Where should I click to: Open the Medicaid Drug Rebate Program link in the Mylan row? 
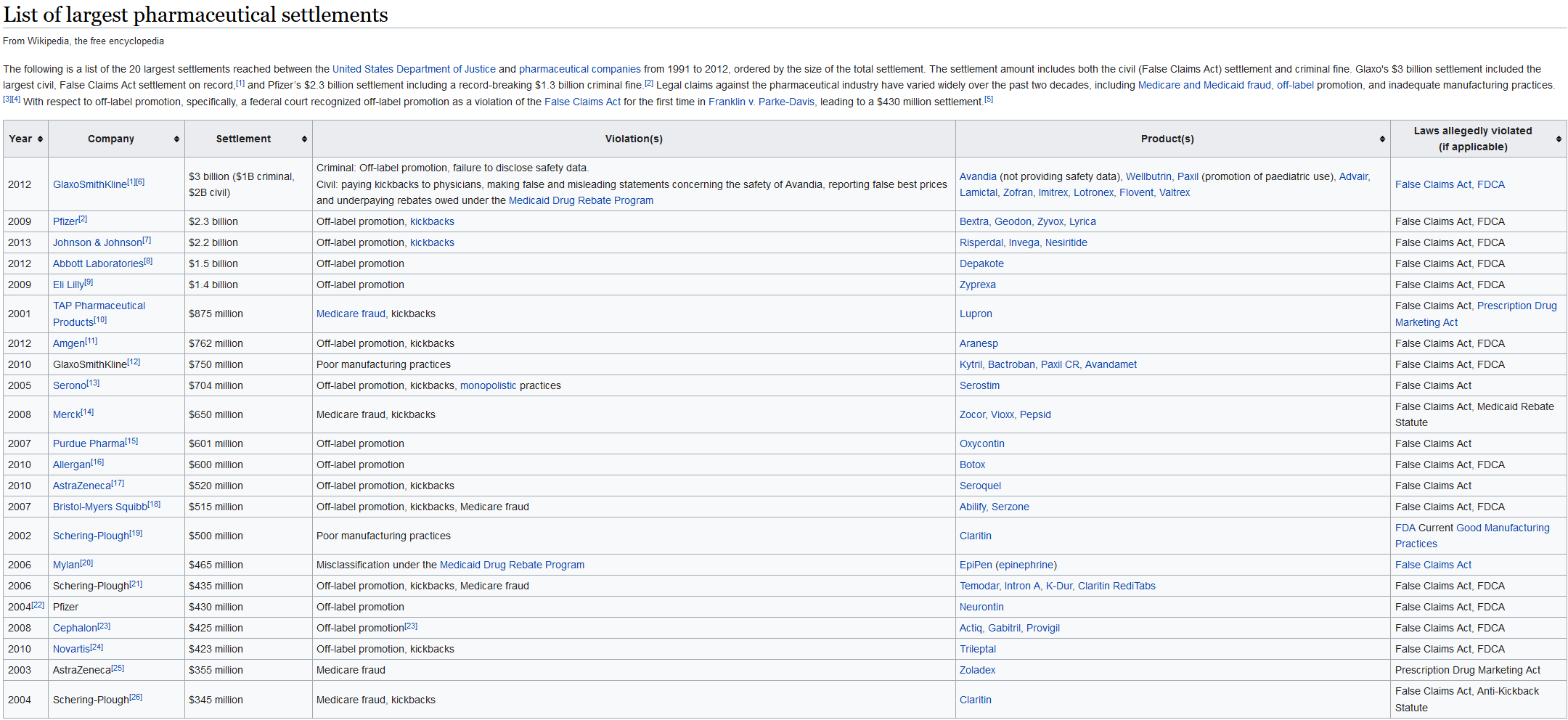512,565
